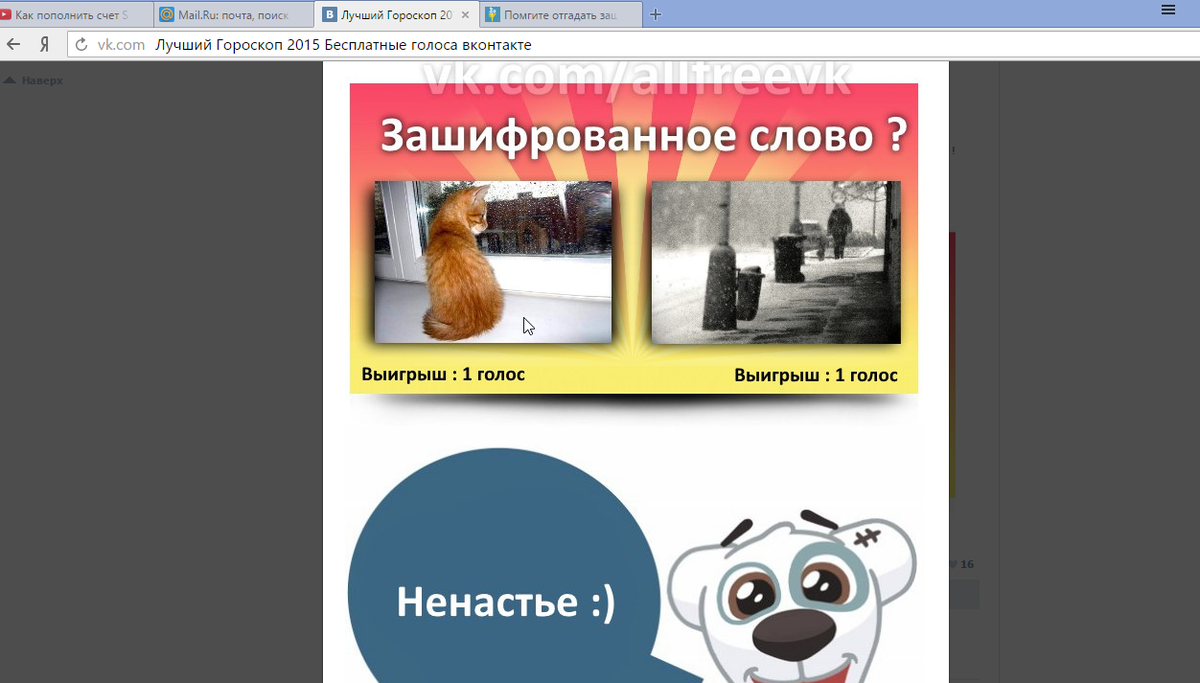
Task: Select the Лучший Гороскоп 20 tab
Action: point(396,15)
